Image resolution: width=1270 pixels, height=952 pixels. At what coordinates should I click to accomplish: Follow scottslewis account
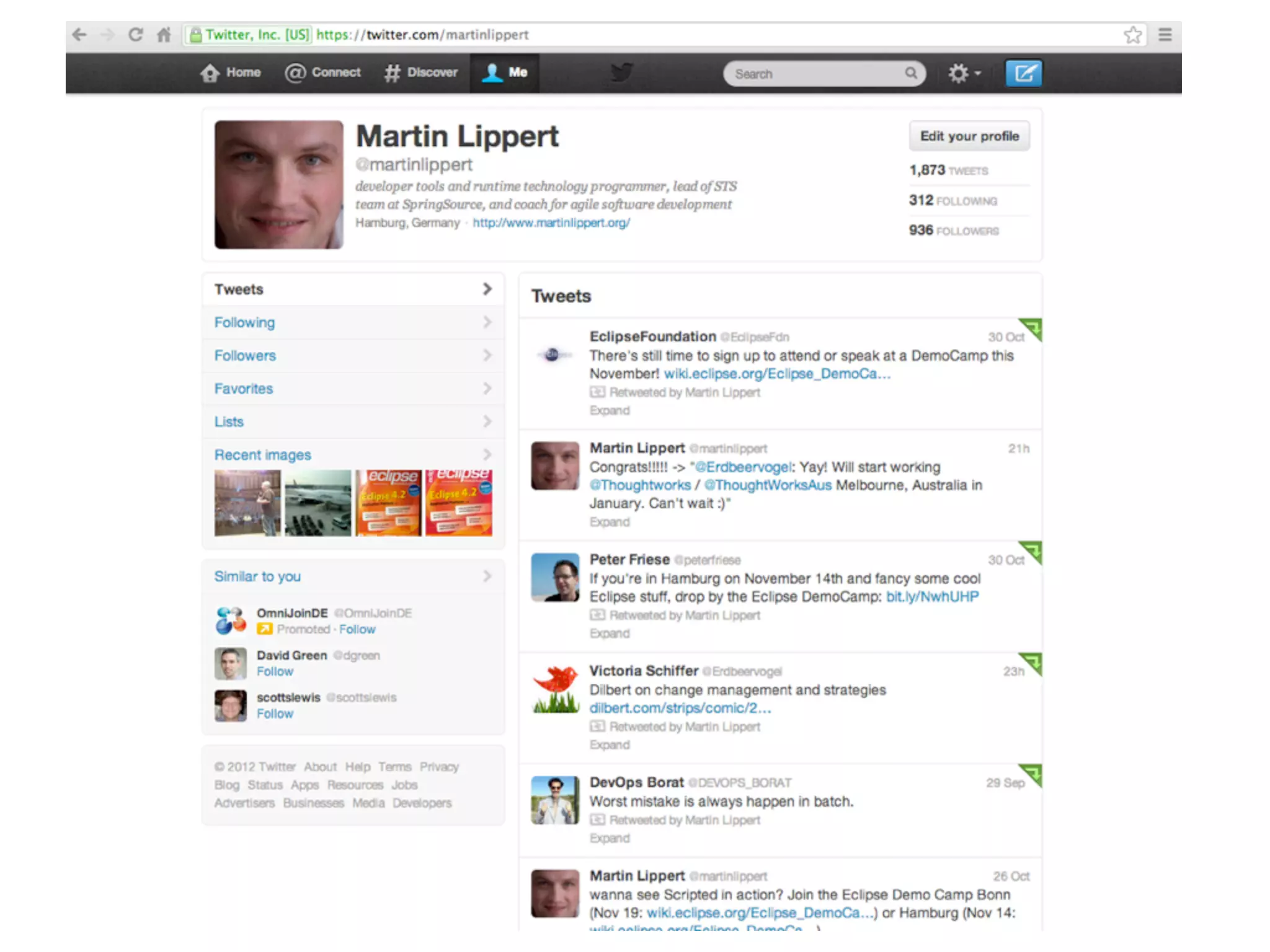click(275, 714)
